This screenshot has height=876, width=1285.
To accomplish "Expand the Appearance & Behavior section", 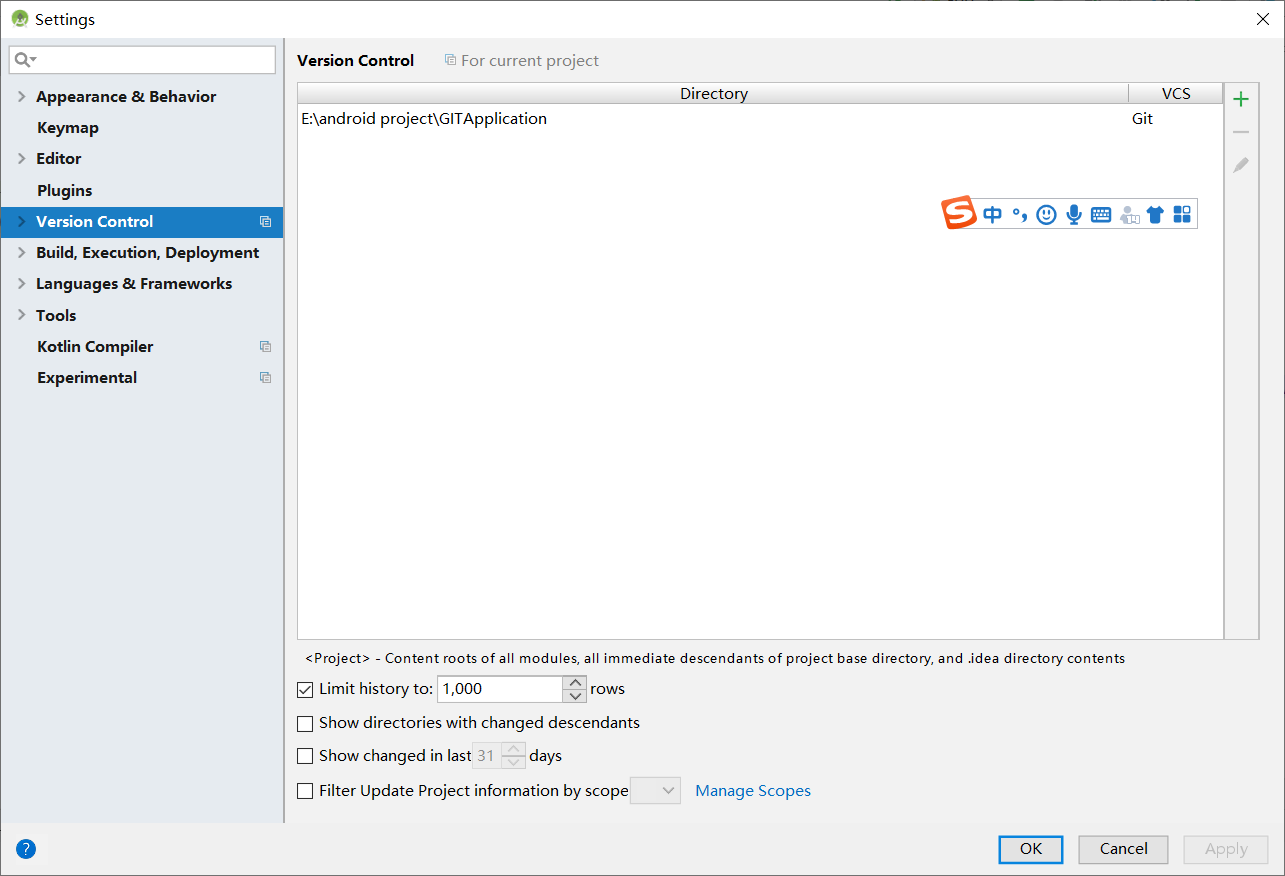I will [20, 96].
